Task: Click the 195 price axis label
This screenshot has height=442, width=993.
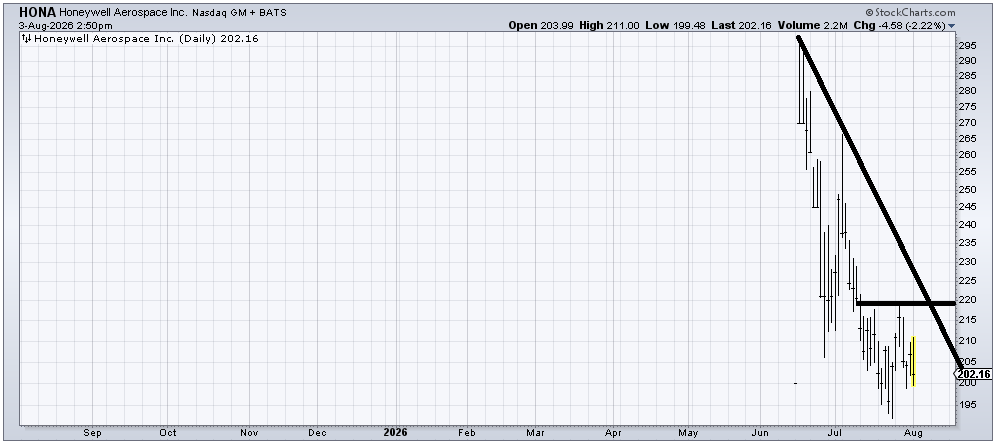Action: pyautogui.click(x=966, y=405)
